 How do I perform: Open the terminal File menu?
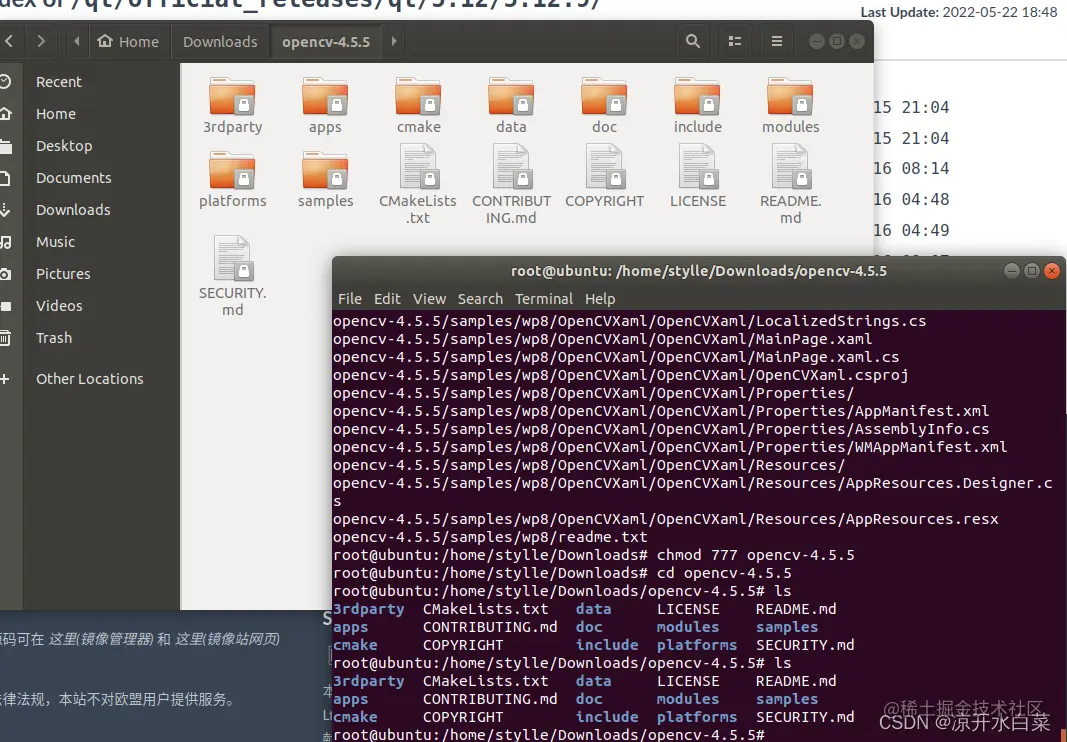(350, 299)
